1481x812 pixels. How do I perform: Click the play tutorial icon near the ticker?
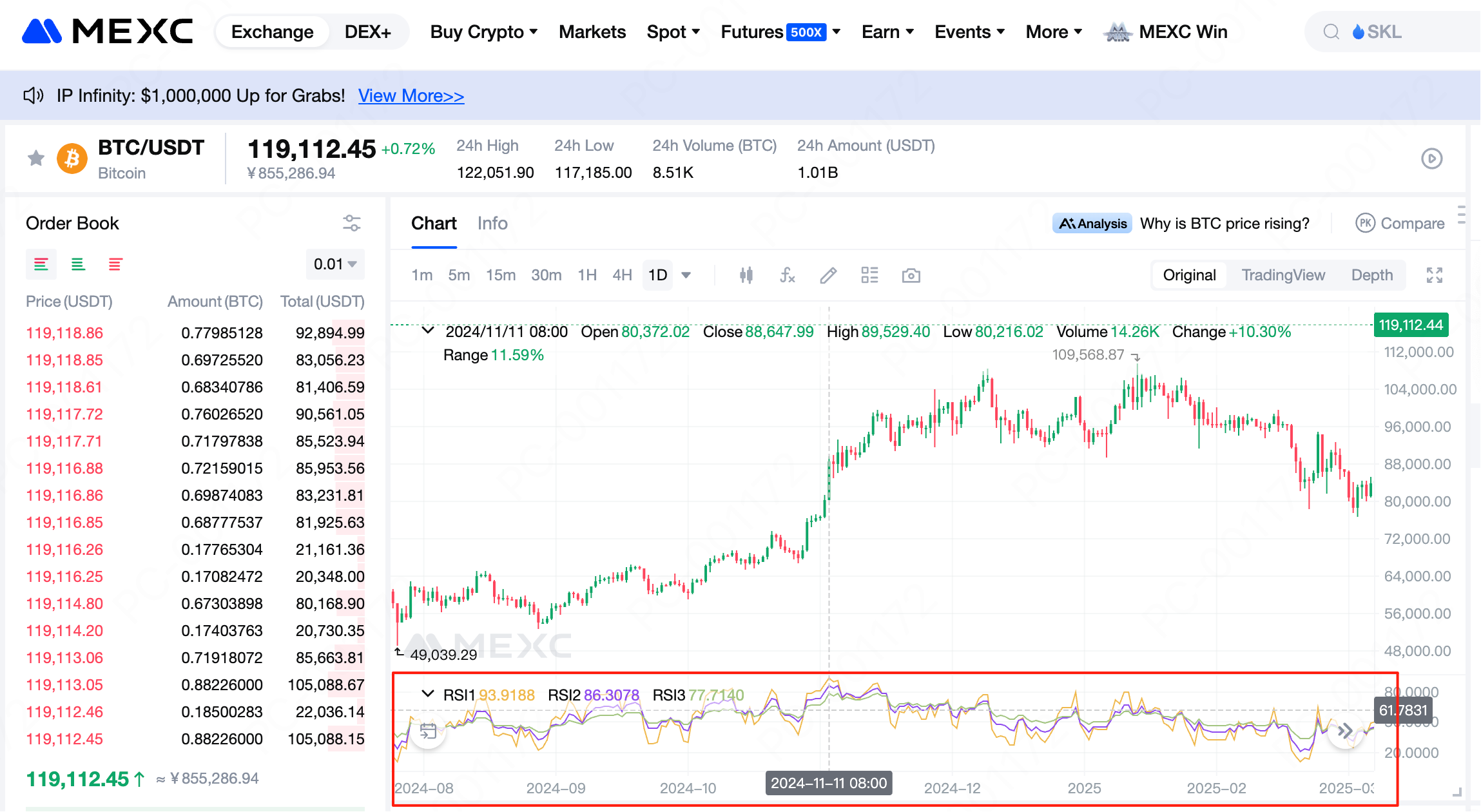point(1431,159)
